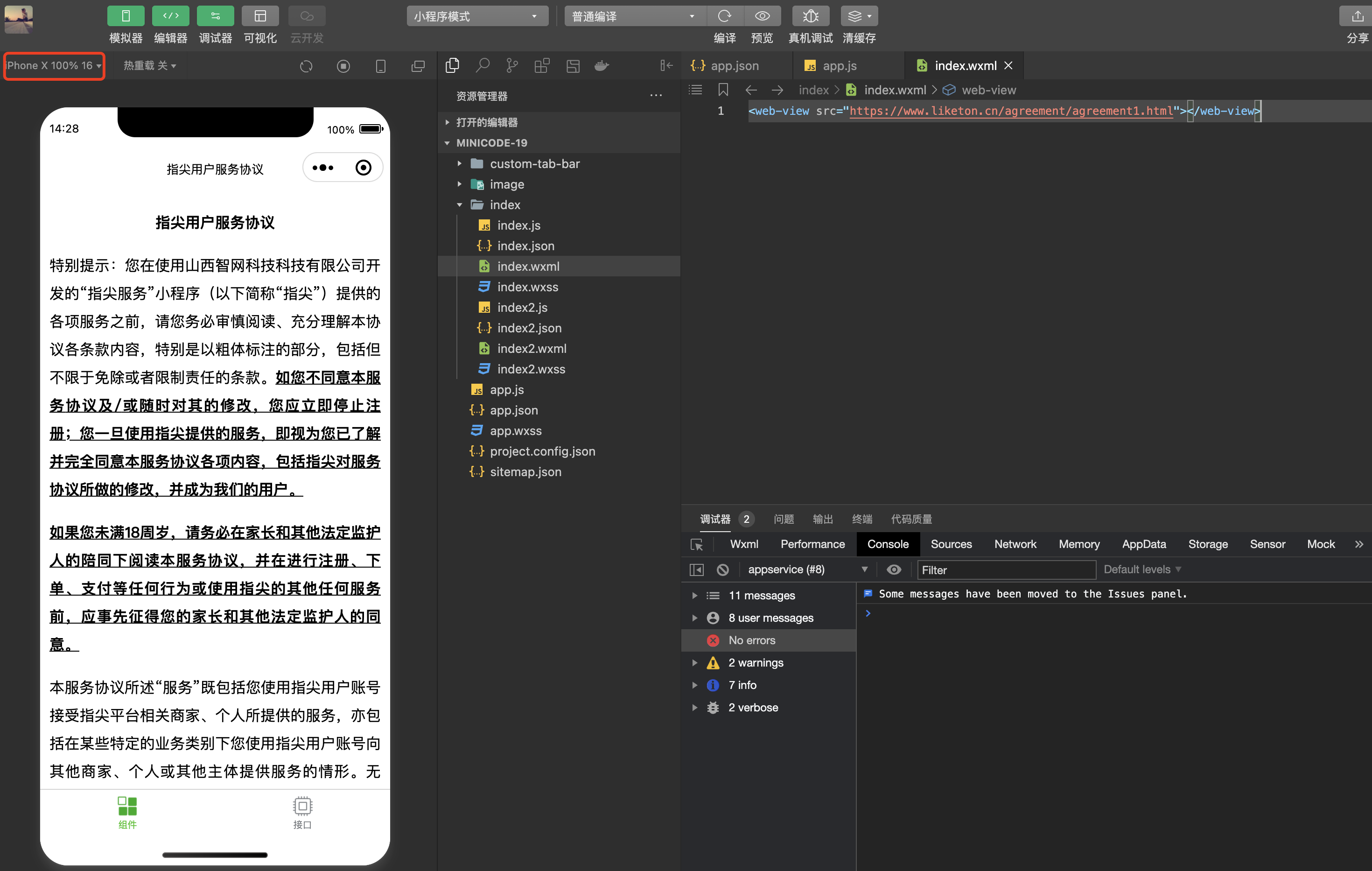Open the Default levels dropdown
1372x871 pixels.
[x=1142, y=569]
